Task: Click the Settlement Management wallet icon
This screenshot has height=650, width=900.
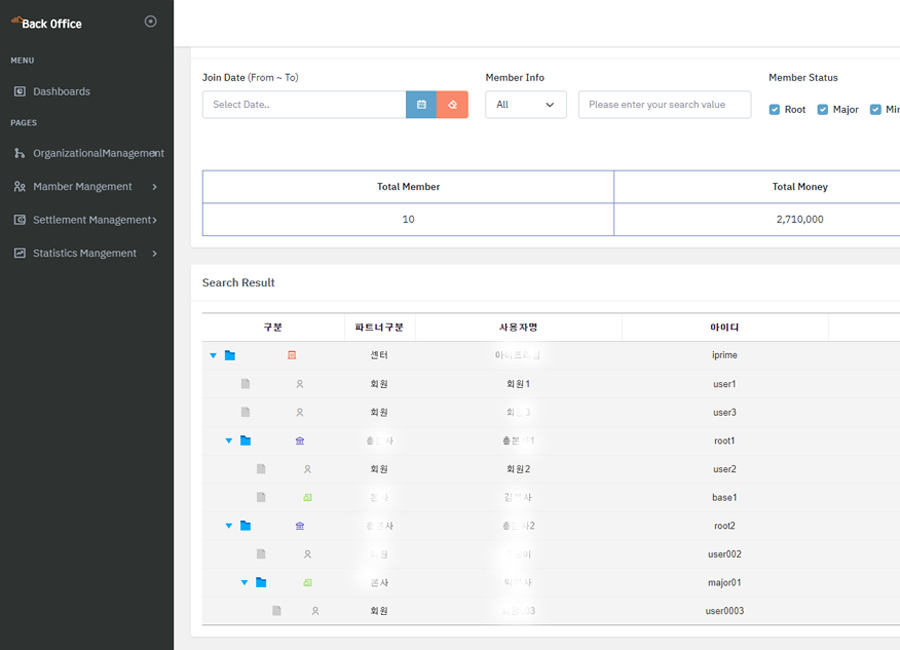Action: tap(20, 220)
